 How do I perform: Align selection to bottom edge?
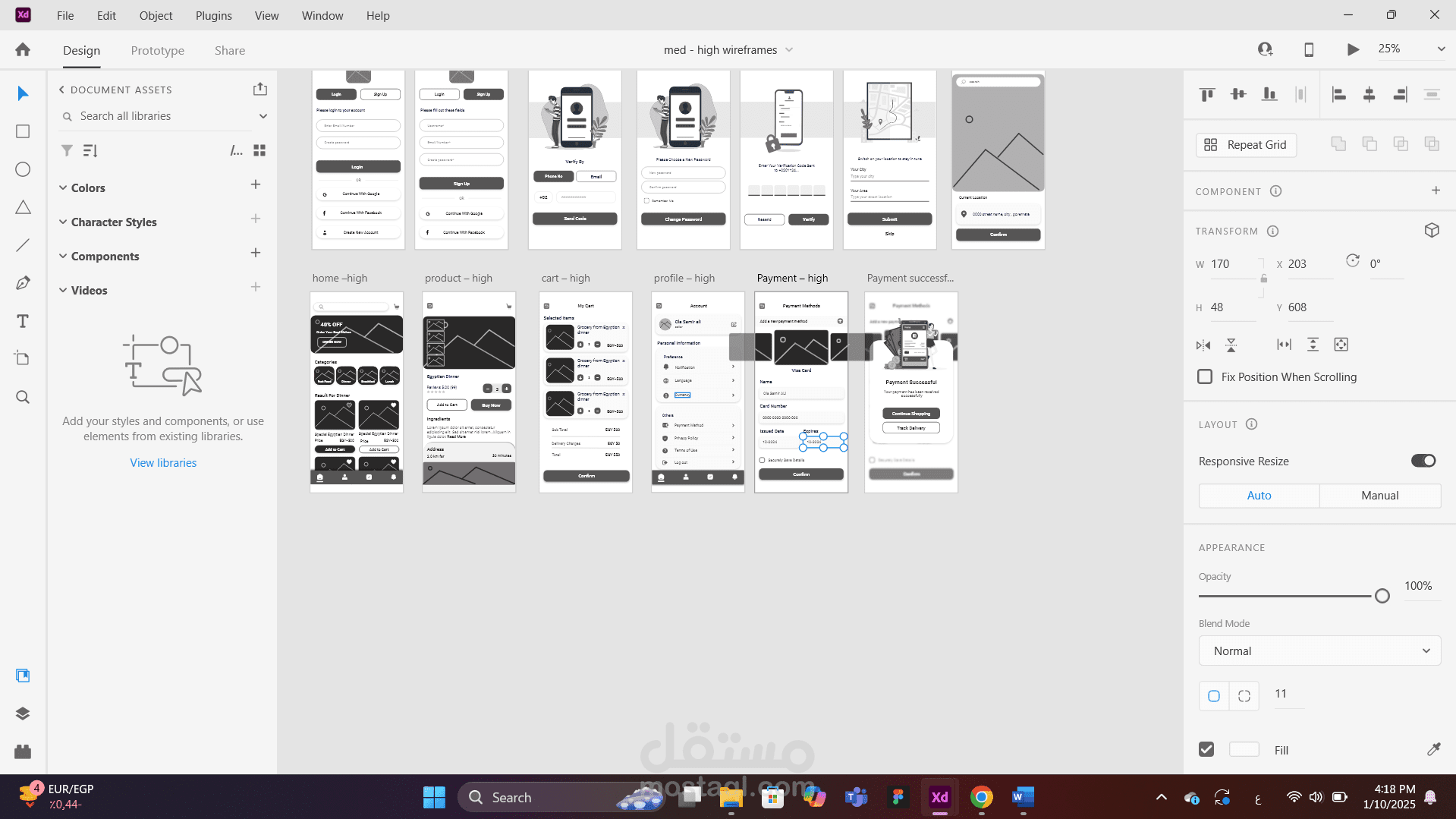coord(1269,94)
